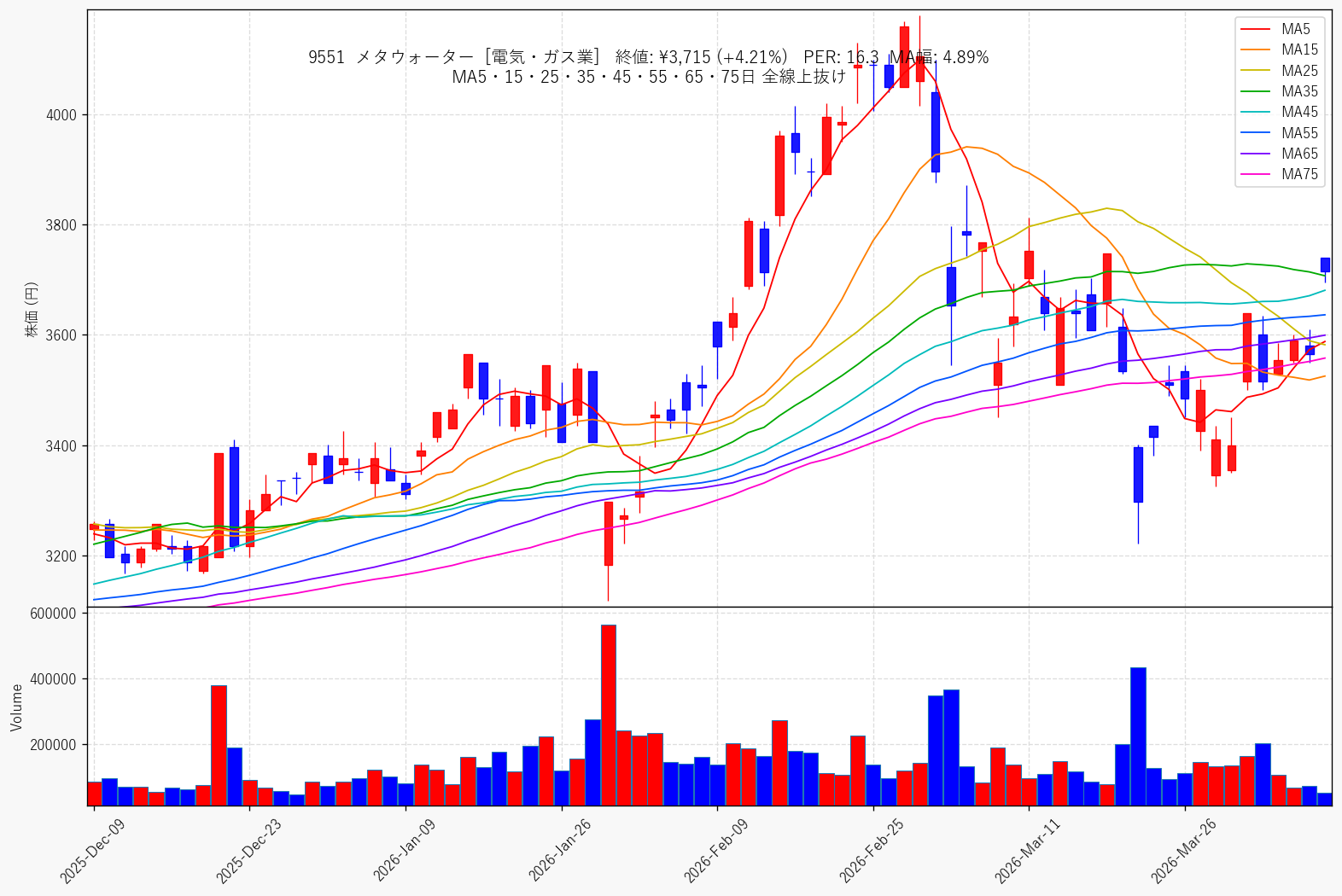This screenshot has height=896, width=1342.
Task: Click the tallest red volume bar in late January
Action: click(x=609, y=715)
